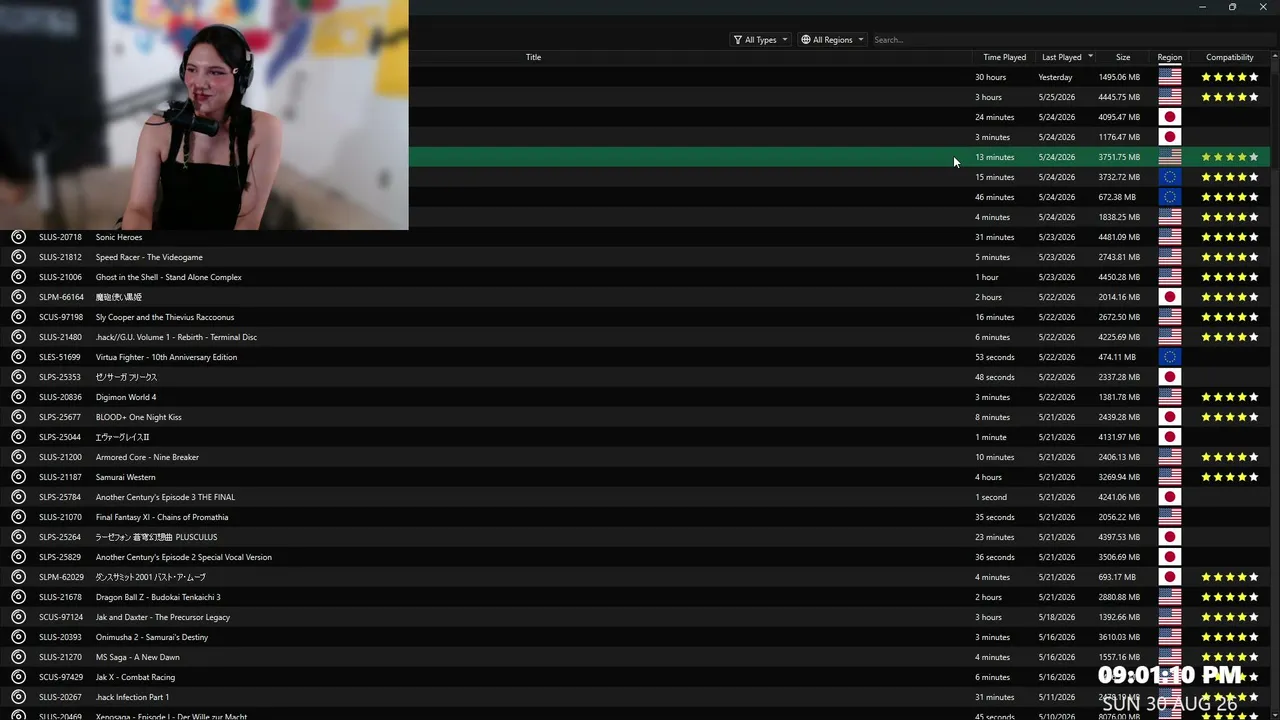The image size is (1280, 720).
Task: Select Sly Cooper and the Thievius Raccoonus
Action: tap(165, 317)
